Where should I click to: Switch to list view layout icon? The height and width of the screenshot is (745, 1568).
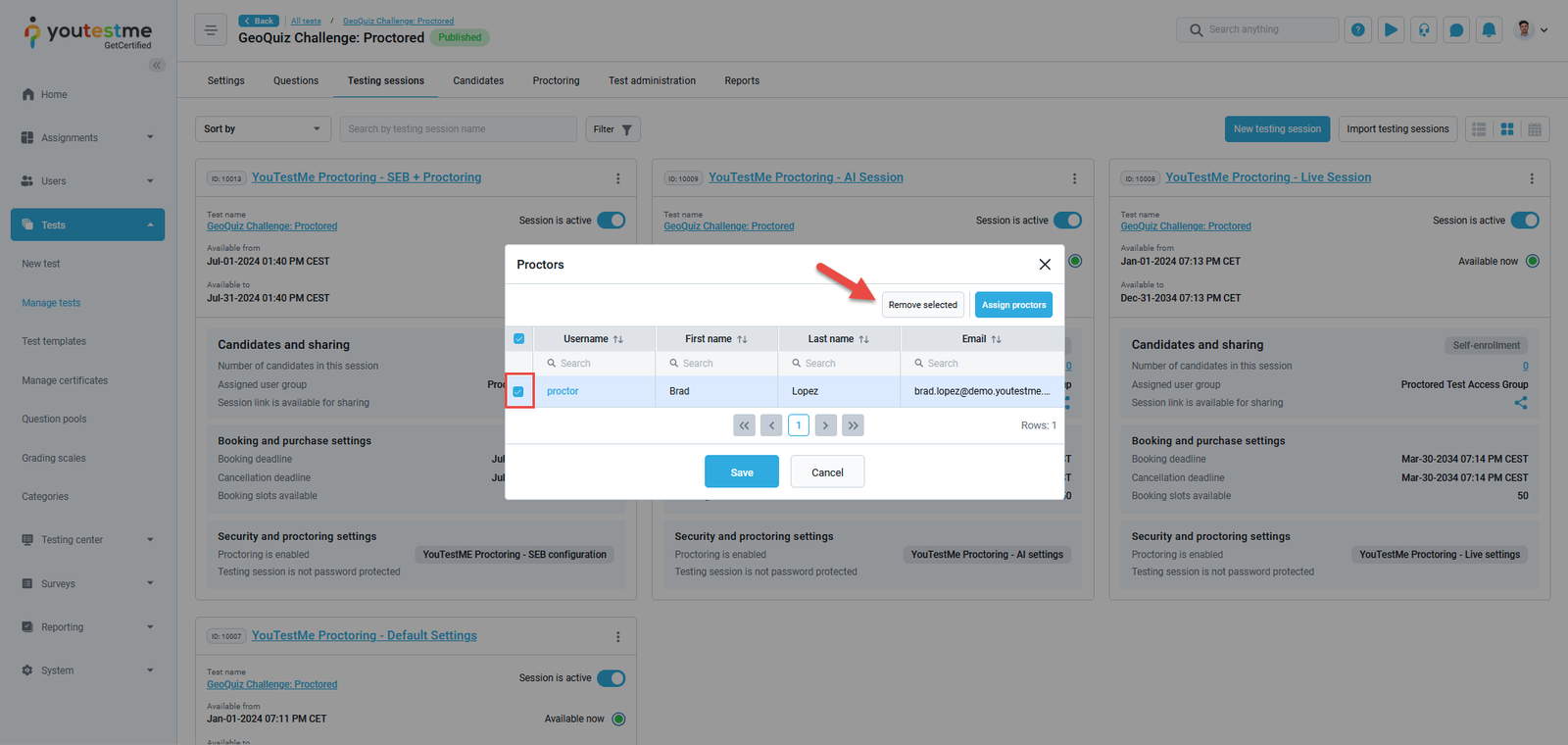click(x=1479, y=129)
